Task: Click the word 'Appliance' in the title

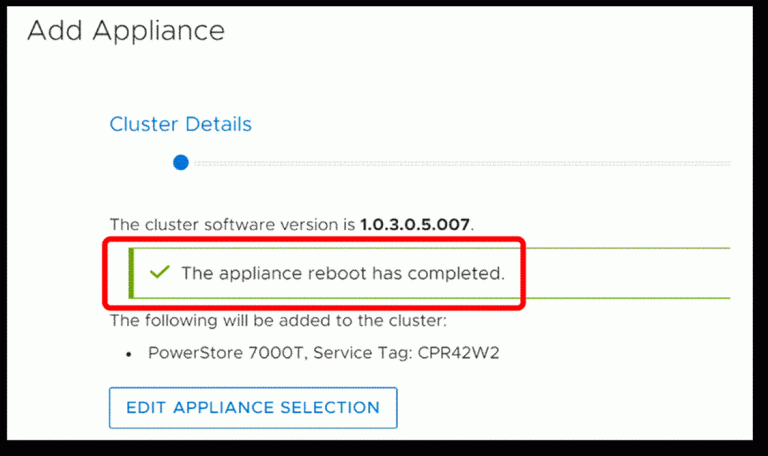Action: (159, 32)
